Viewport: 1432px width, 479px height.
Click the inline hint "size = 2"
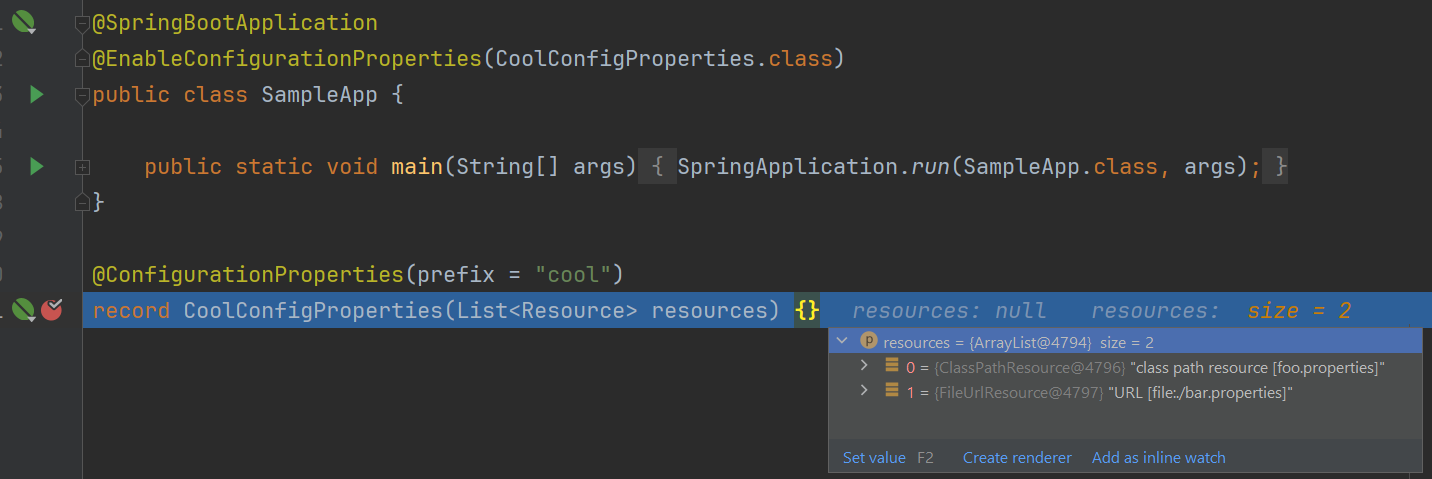coord(1299,311)
